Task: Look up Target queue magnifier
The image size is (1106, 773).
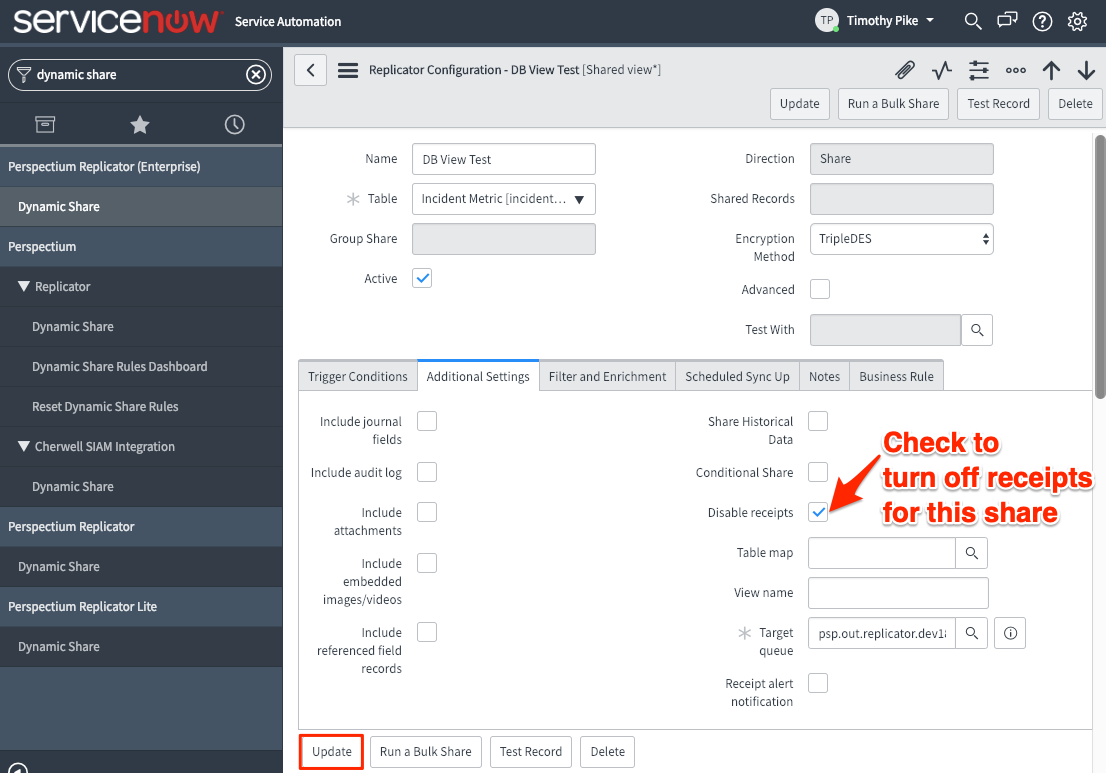Action: (971, 633)
